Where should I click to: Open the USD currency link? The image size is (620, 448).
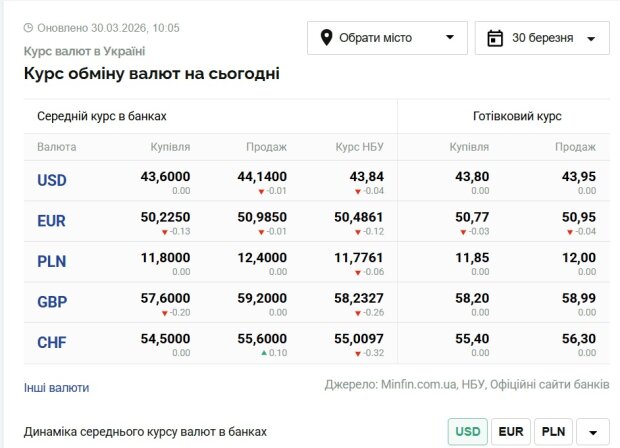52,181
